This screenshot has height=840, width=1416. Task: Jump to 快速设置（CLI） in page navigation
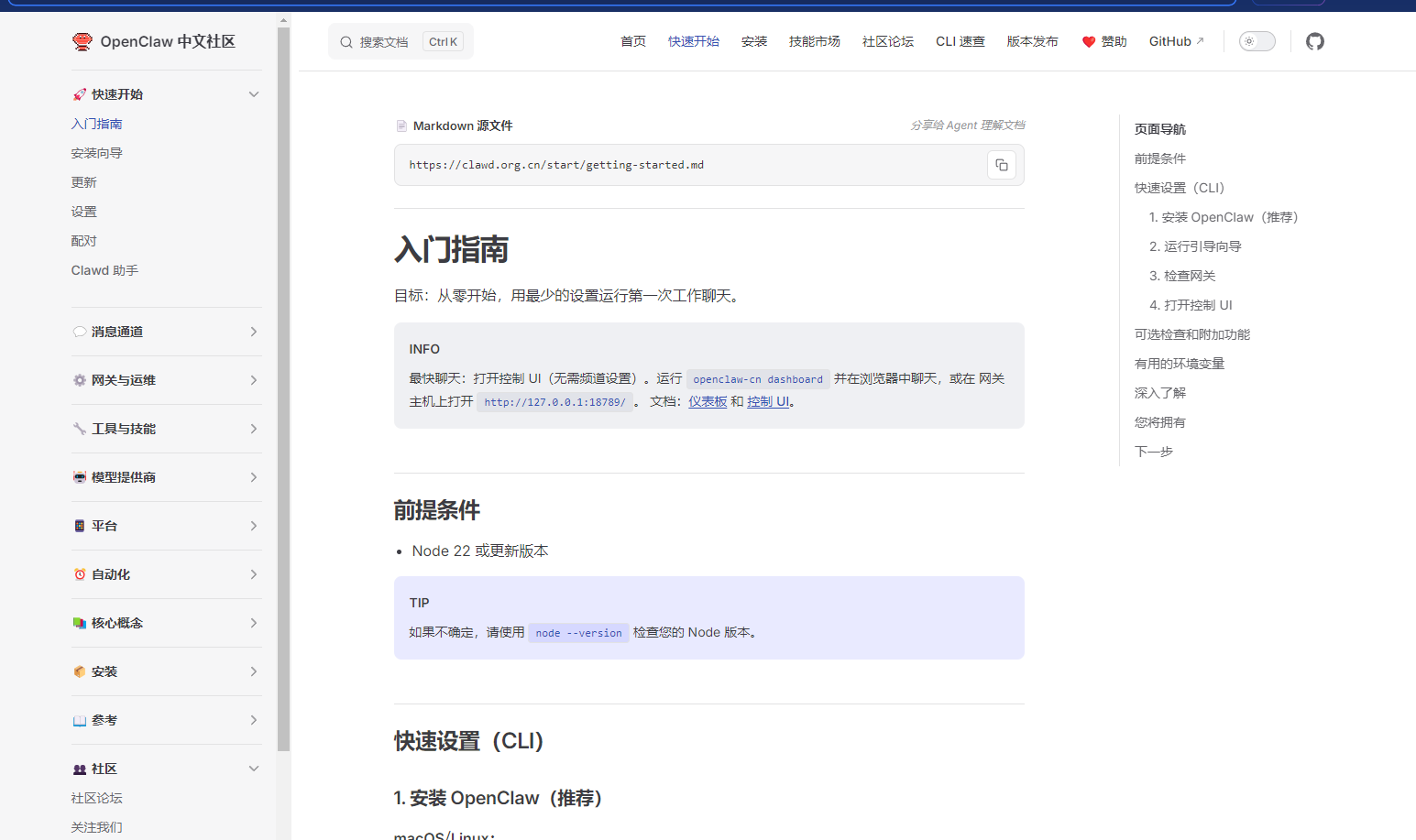(x=1180, y=188)
